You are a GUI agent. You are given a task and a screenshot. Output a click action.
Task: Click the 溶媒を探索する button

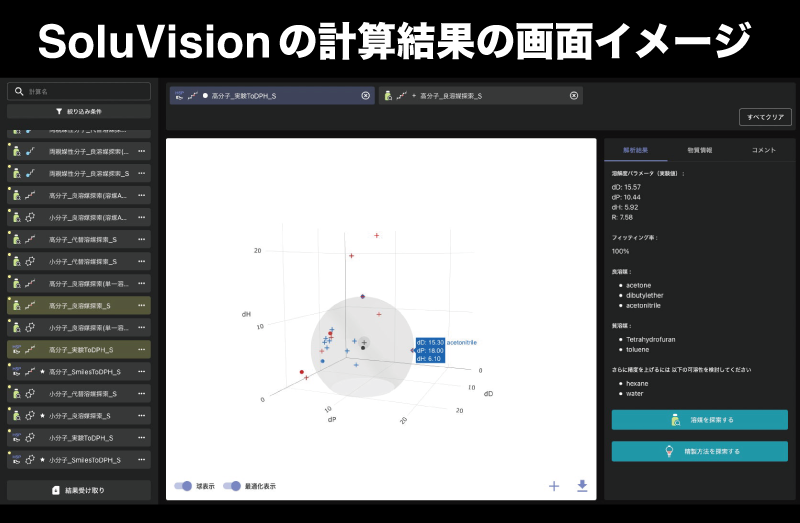coord(699,420)
